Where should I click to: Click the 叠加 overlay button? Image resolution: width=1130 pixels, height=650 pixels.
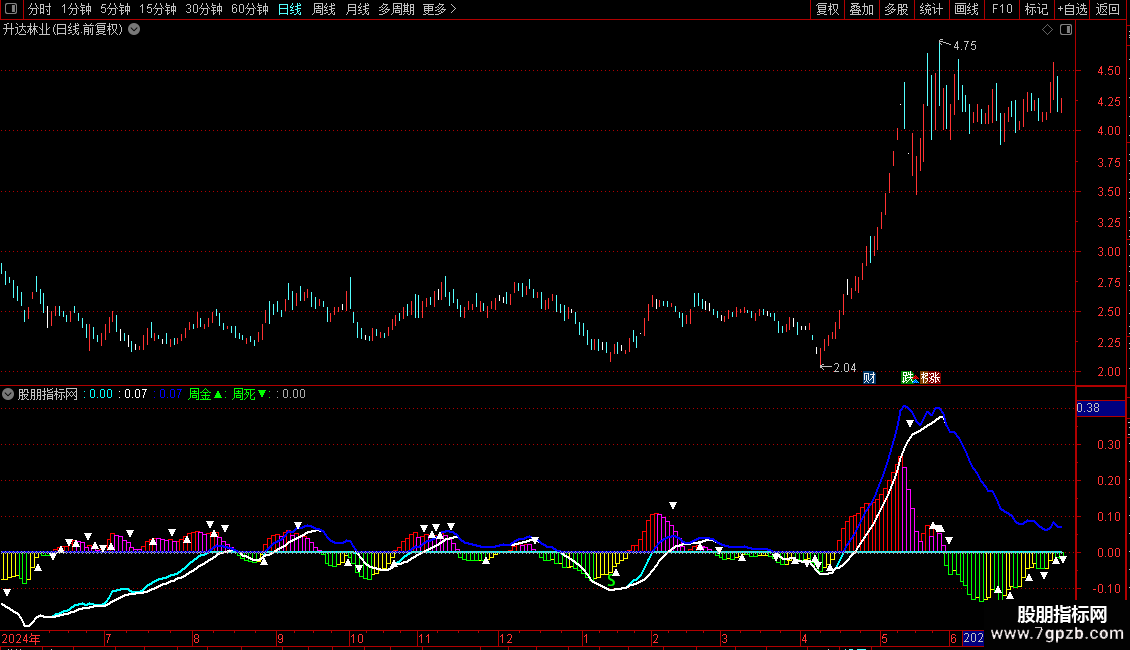pos(861,9)
